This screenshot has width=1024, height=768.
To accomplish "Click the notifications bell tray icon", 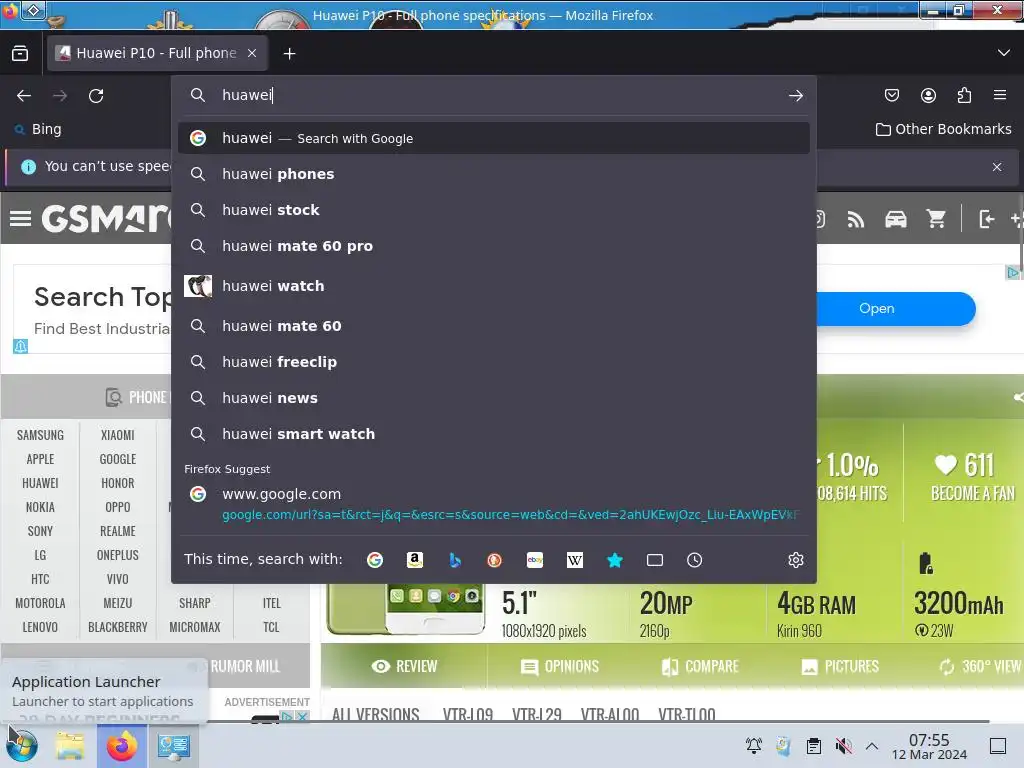I will coord(754,745).
